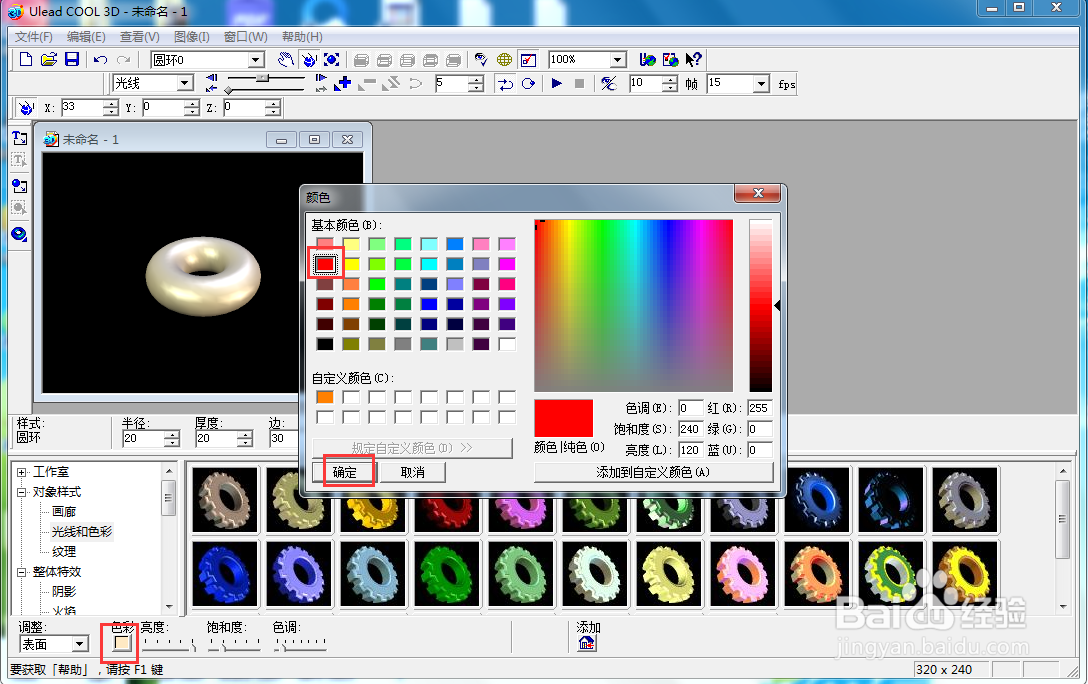Select the Rotate object tool in main toolbar

[309, 60]
